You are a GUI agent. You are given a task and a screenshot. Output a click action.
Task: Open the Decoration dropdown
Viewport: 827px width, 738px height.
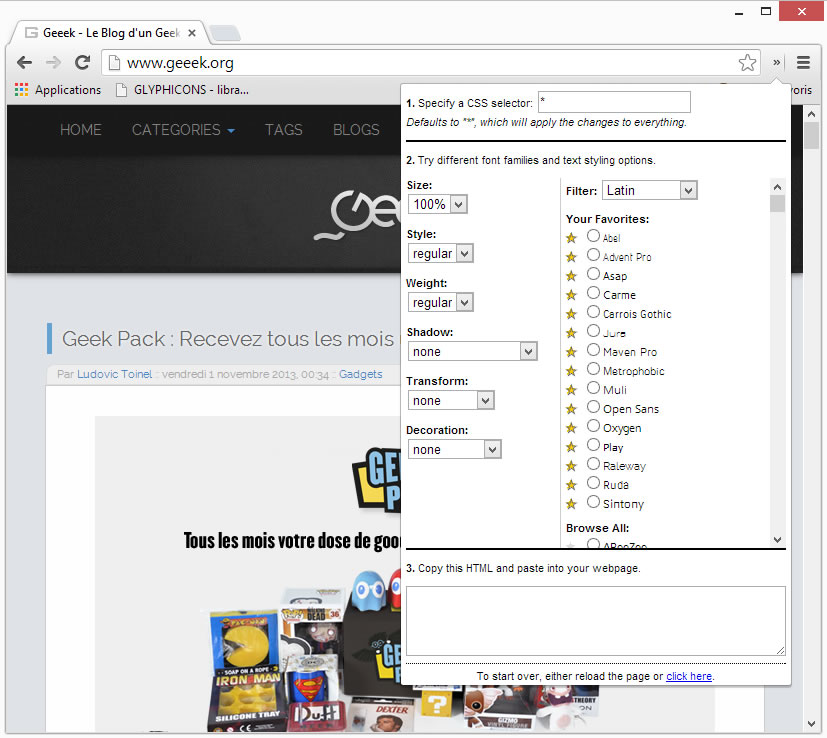pos(454,449)
